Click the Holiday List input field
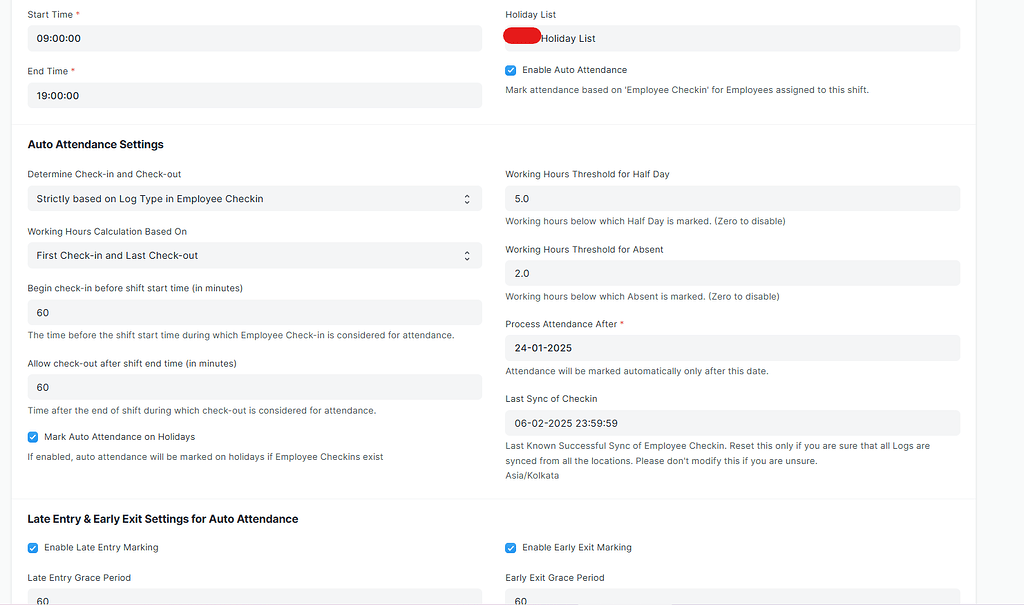 click(732, 39)
